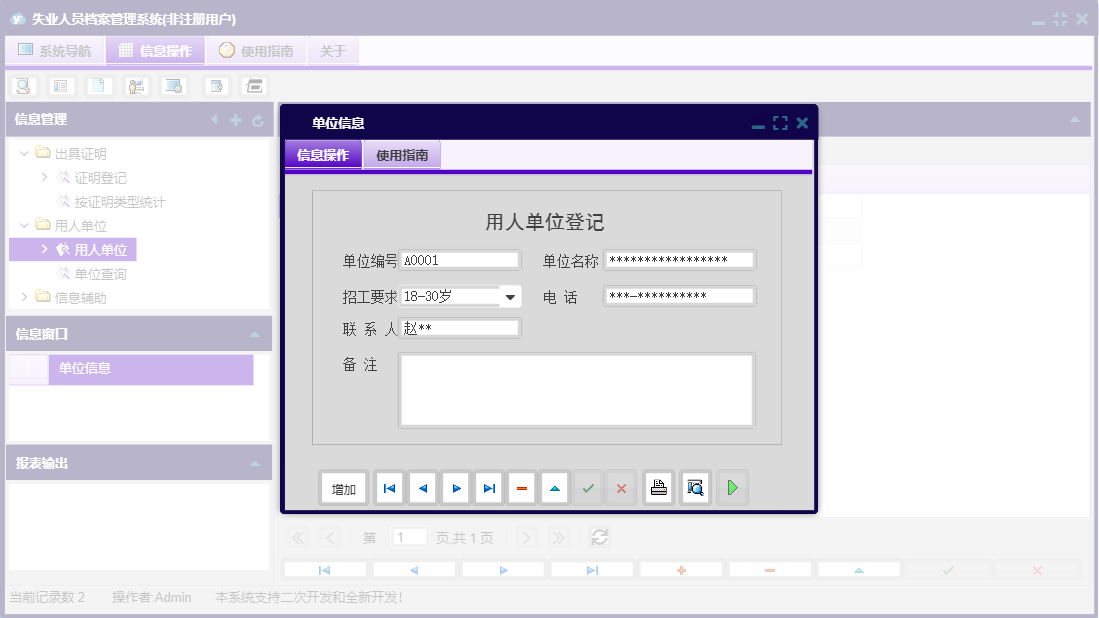Jump to the last record icon
This screenshot has height=618, width=1099.
[x=488, y=488]
